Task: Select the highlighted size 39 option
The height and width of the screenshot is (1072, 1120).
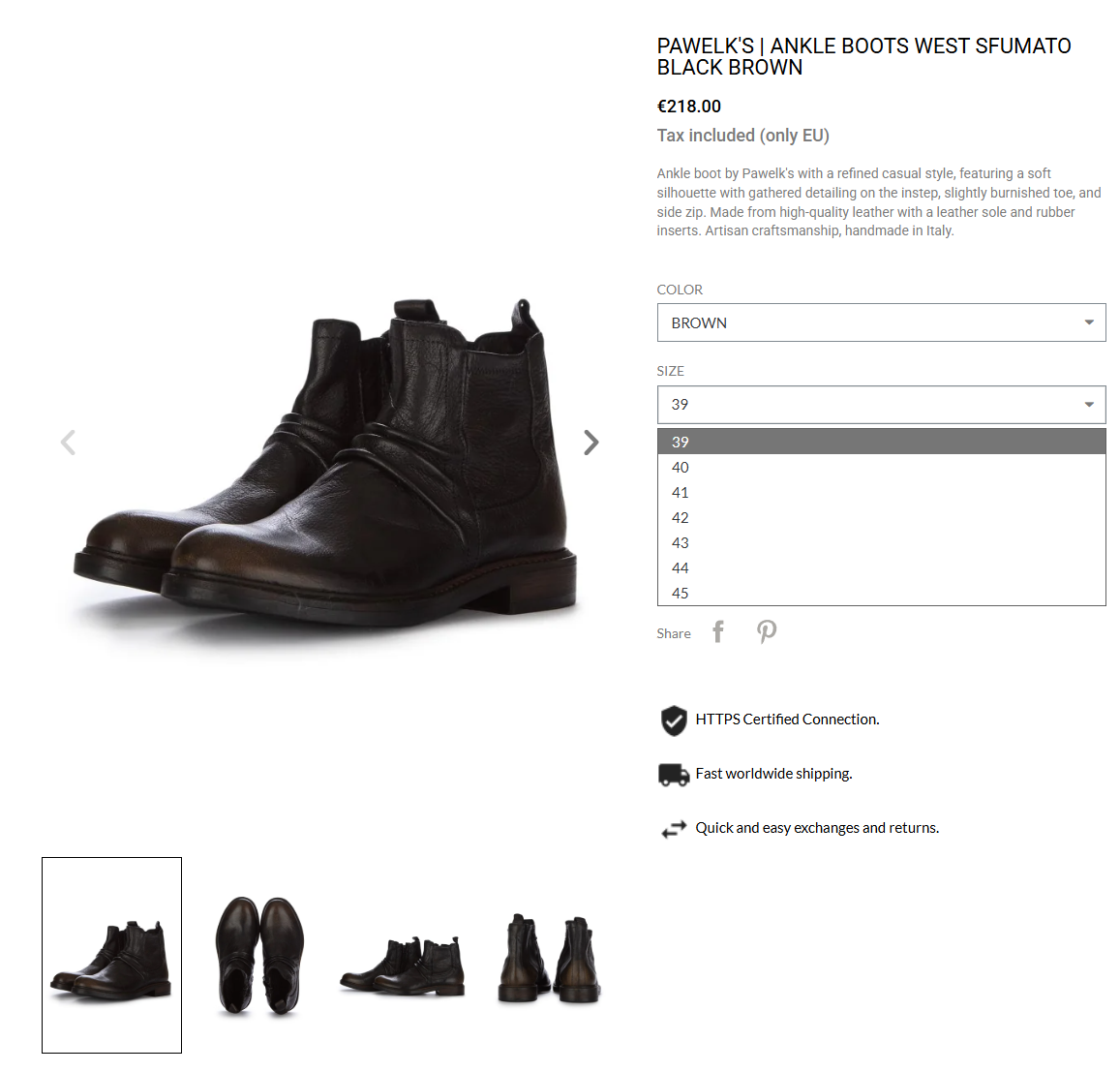Action: coord(882,442)
